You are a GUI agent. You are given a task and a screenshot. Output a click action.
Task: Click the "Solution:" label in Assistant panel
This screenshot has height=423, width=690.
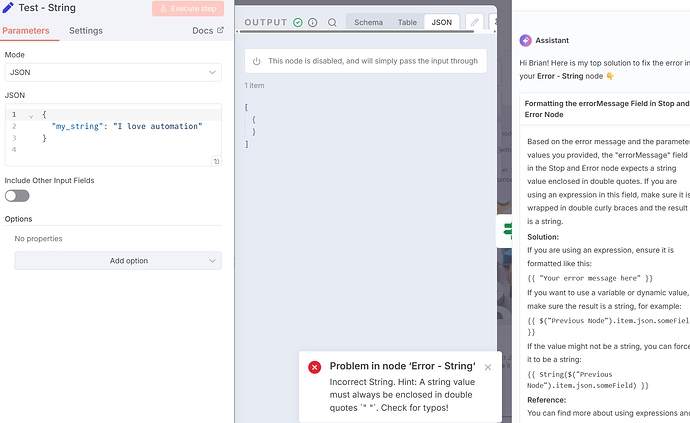[543, 237]
